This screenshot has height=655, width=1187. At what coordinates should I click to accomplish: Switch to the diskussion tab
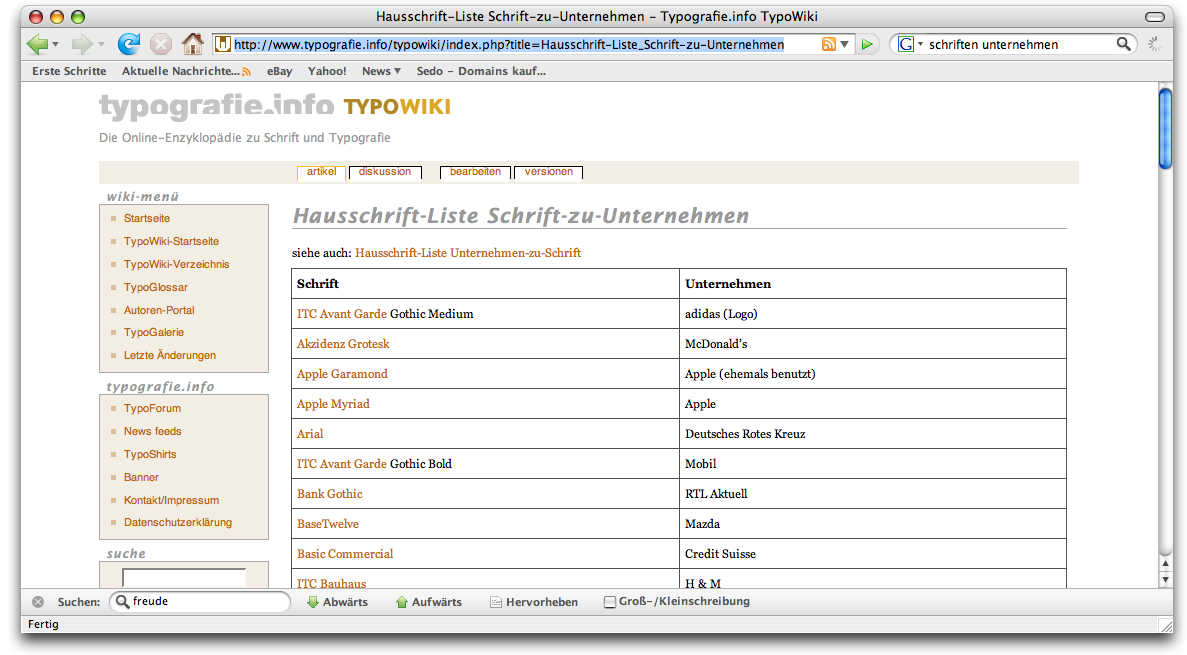pyautogui.click(x=385, y=172)
